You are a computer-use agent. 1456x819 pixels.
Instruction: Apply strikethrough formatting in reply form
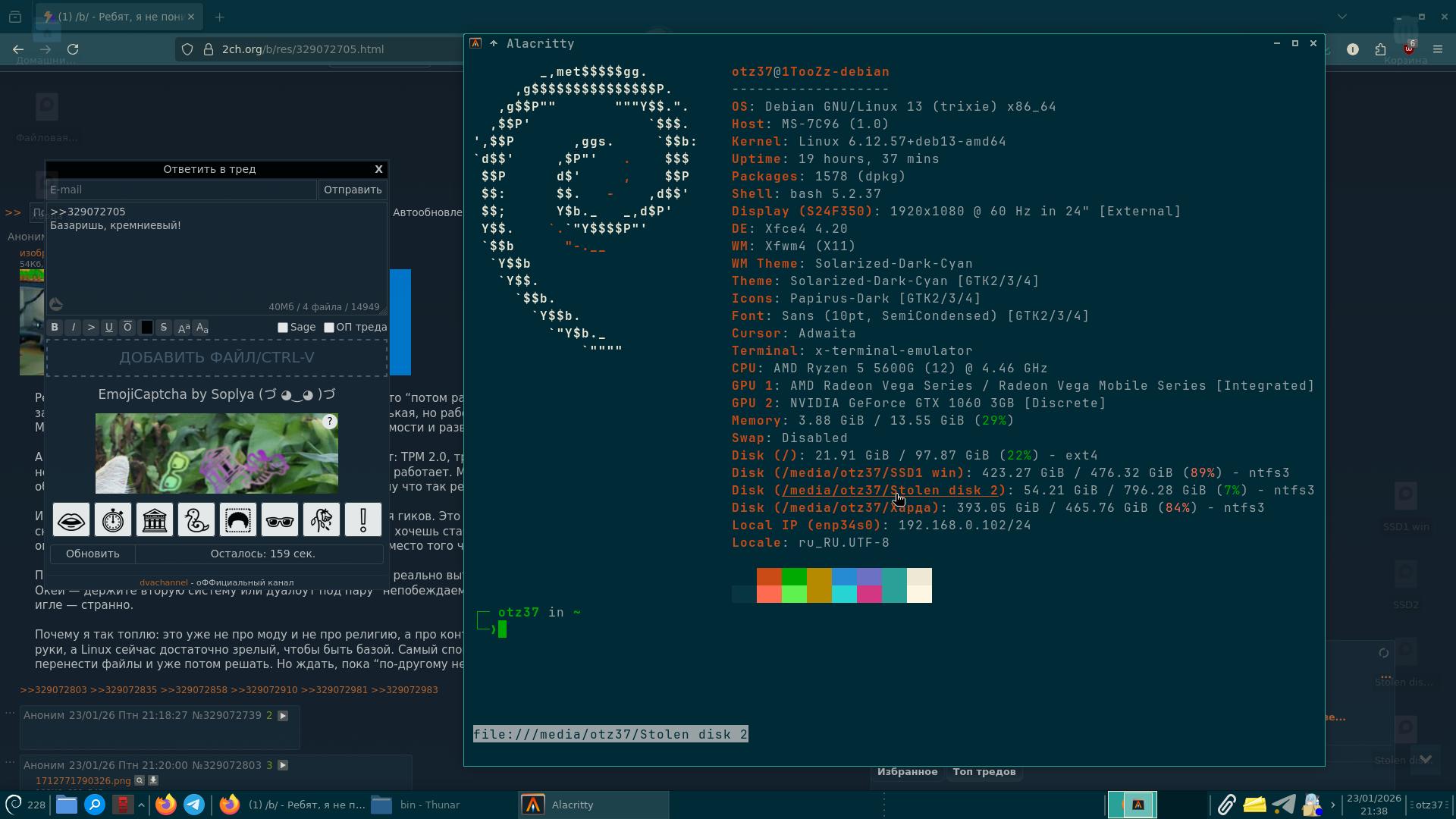[x=164, y=328]
